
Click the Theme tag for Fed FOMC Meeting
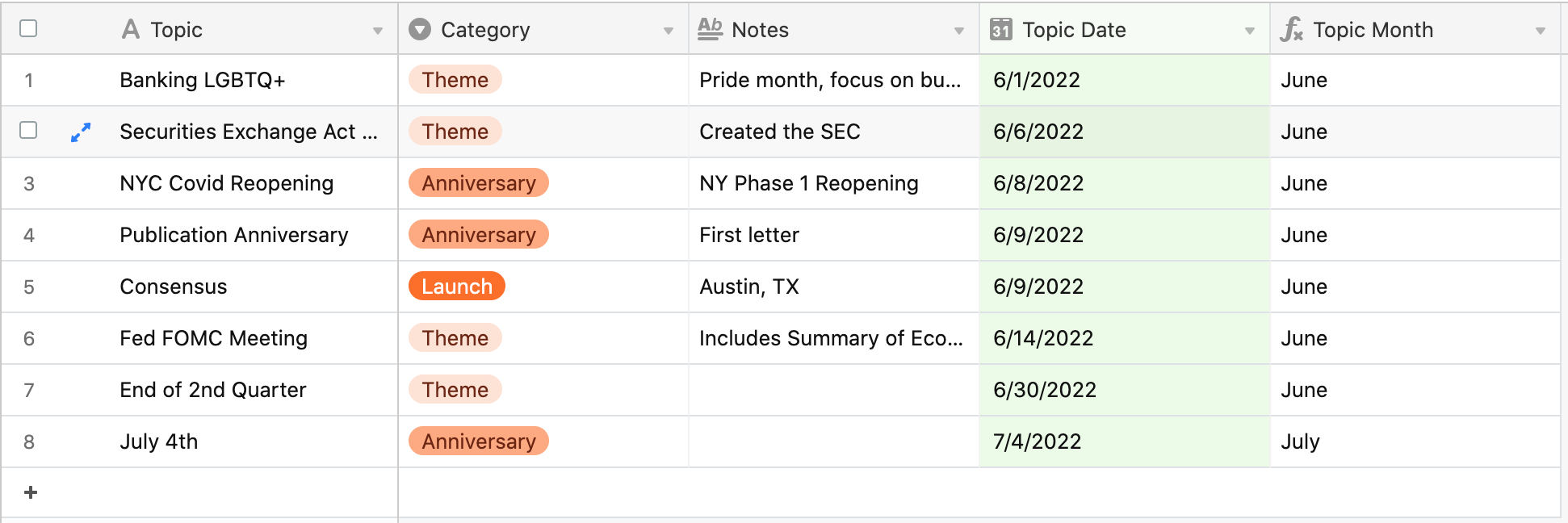click(x=455, y=338)
